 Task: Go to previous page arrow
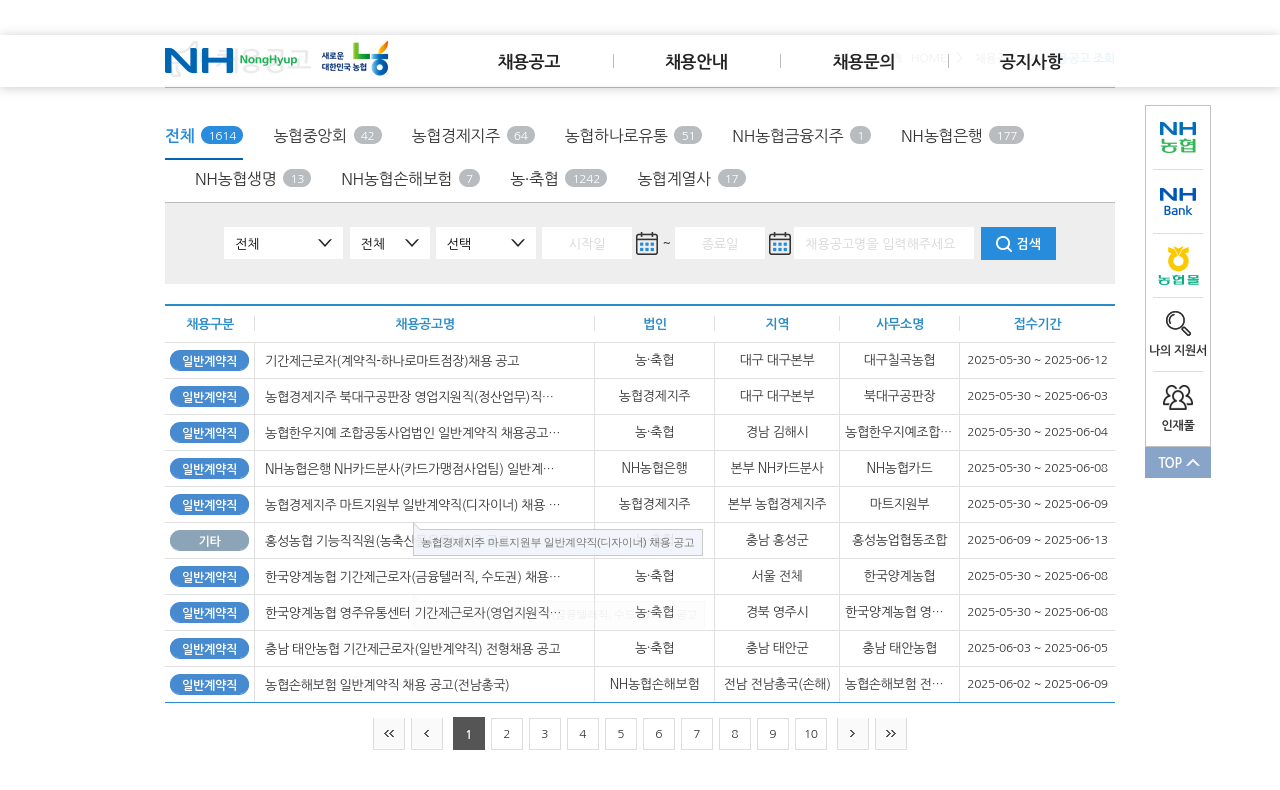click(427, 734)
